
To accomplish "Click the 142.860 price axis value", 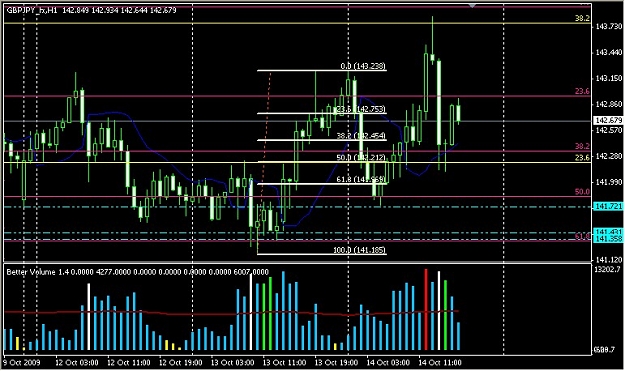I will click(x=609, y=104).
